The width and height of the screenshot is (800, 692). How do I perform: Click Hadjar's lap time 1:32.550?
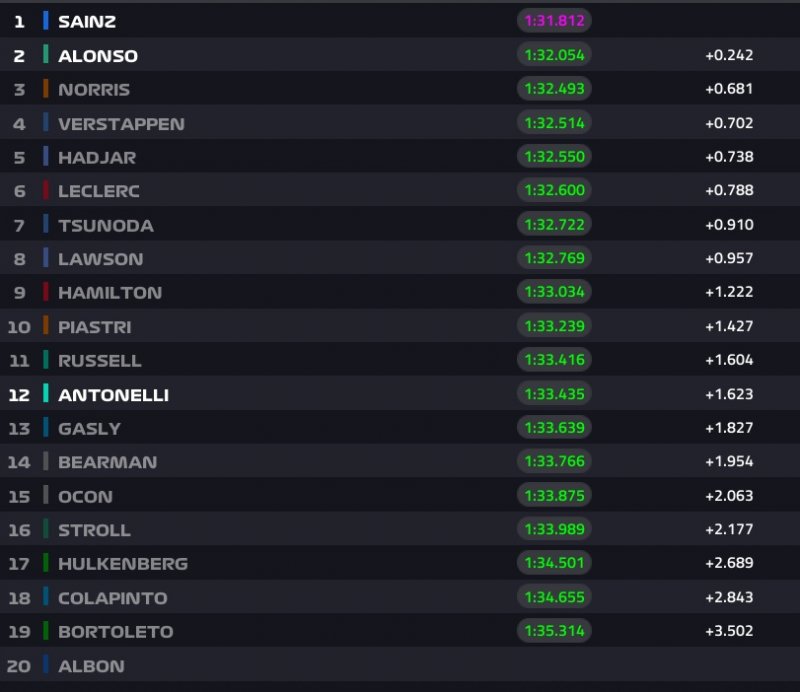554,157
